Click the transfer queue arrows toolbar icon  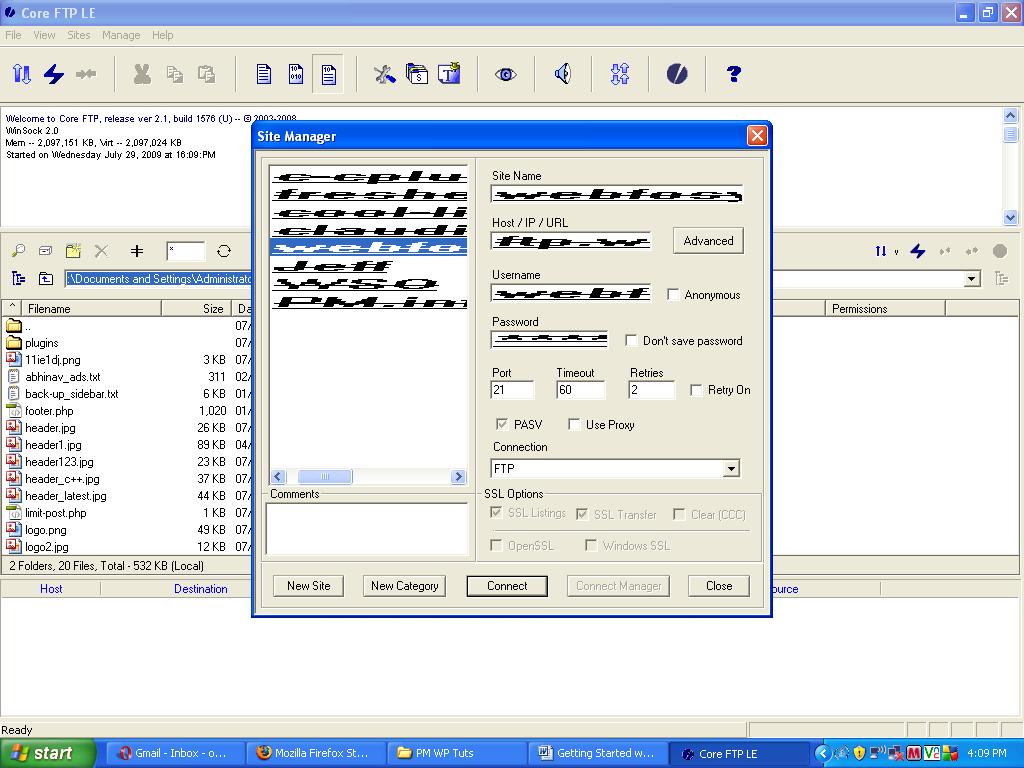coord(620,74)
